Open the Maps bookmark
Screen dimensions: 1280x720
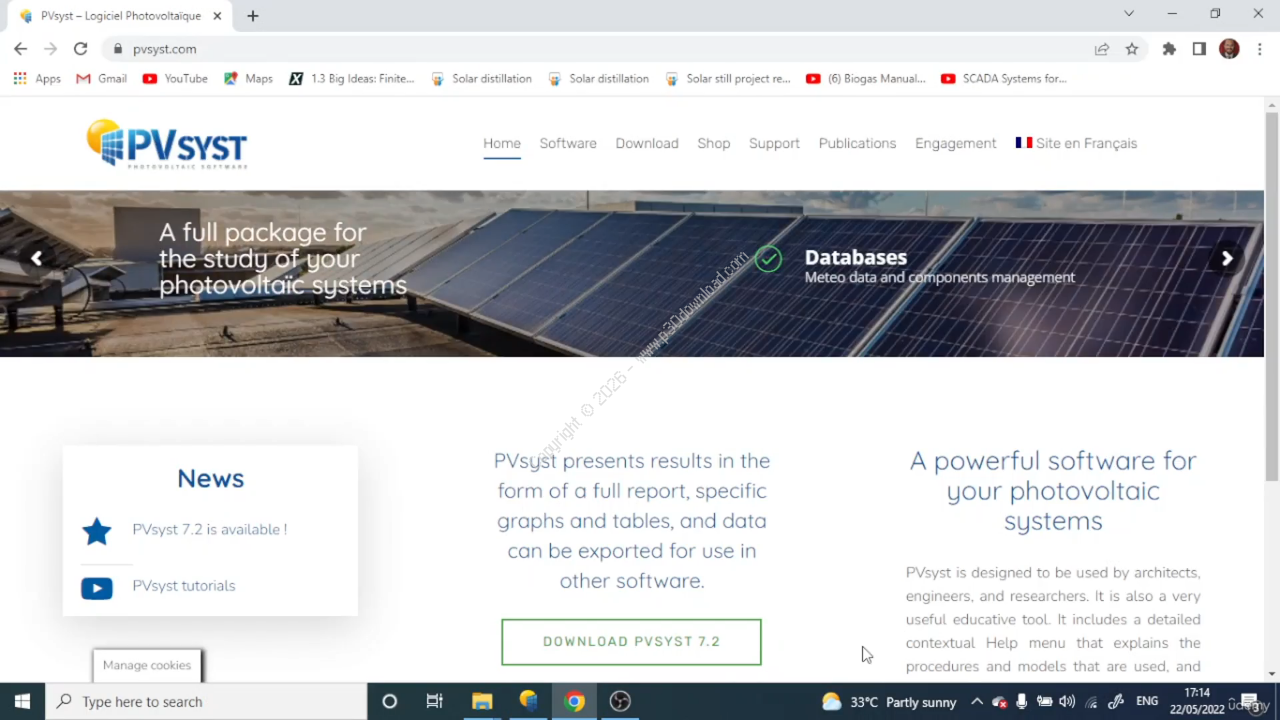click(248, 79)
